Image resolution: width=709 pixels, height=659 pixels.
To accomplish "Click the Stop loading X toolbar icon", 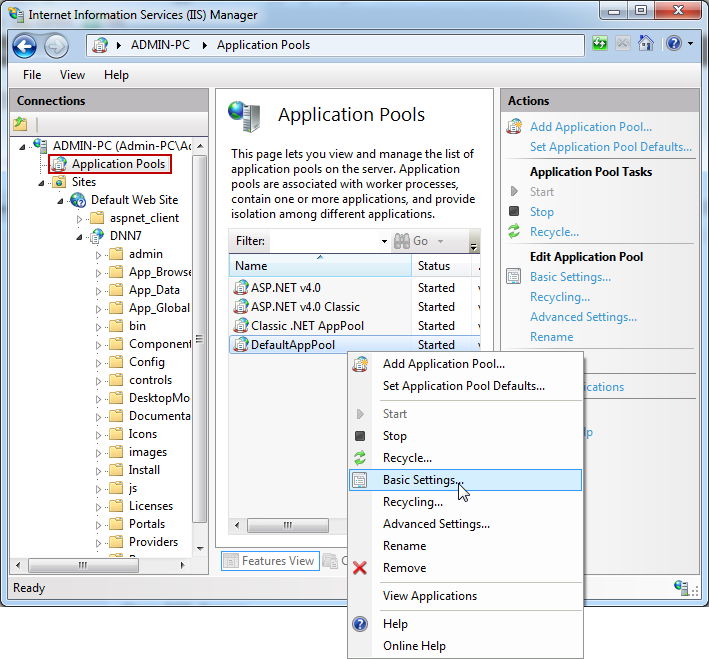I will [623, 44].
